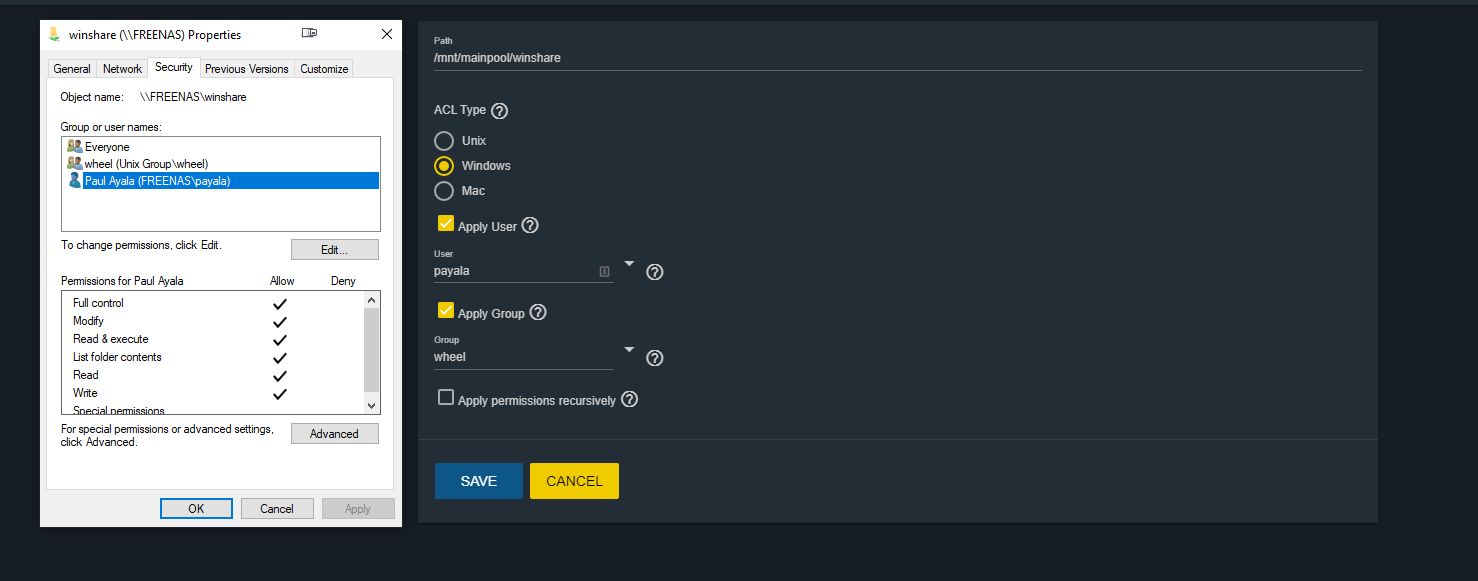Uncheck the Apply User checkbox

[x=446, y=224]
